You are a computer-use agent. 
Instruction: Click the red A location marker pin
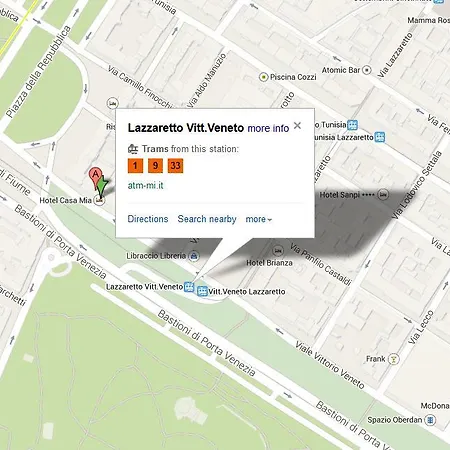click(95, 176)
